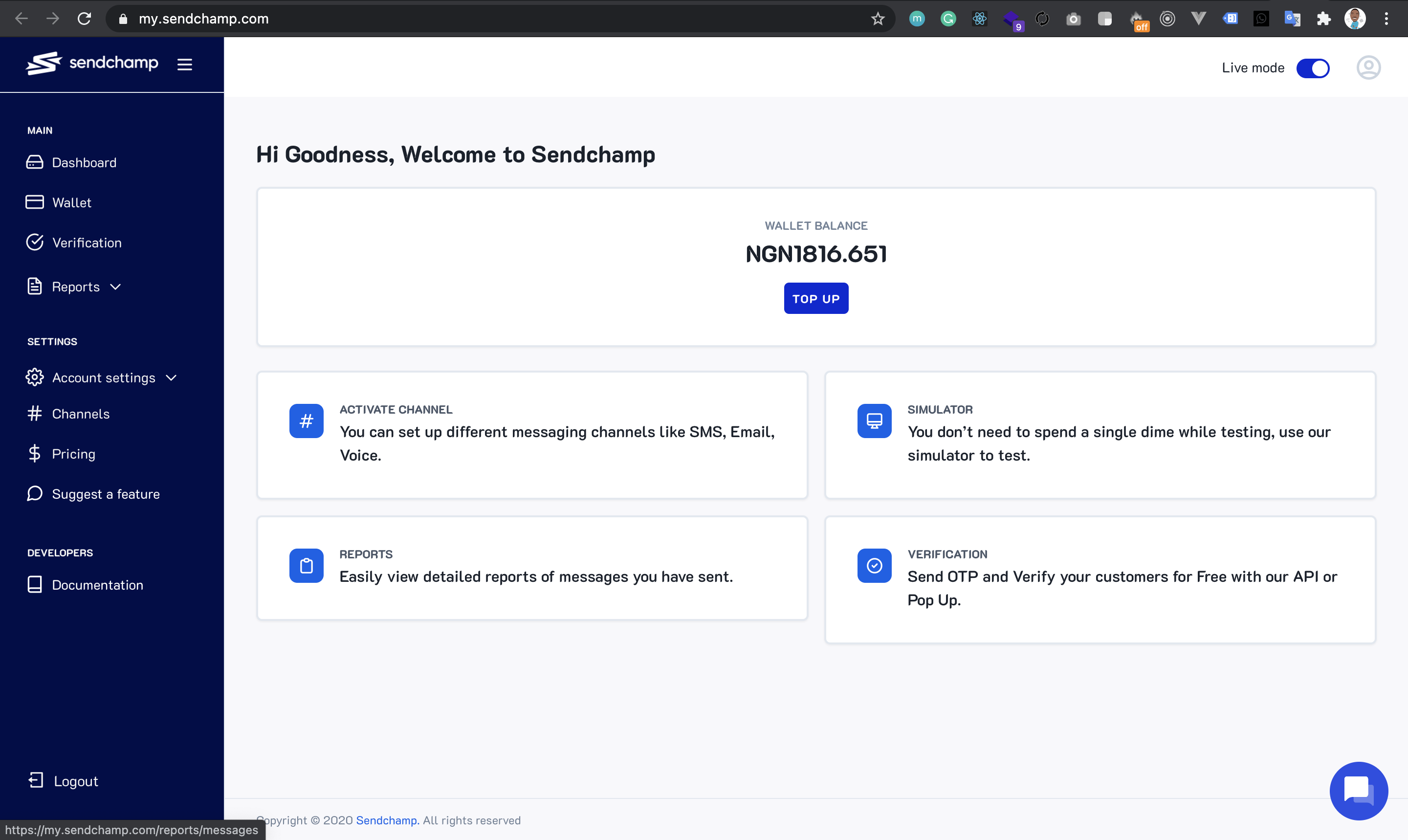1408x840 pixels.
Task: Click the Verification checkmark icon in sidebar
Action: tap(35, 242)
